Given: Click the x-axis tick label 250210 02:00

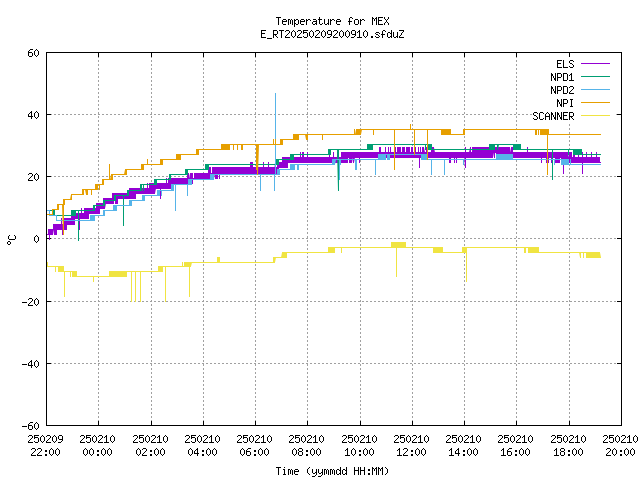Looking at the screenshot, I should 151,446.
